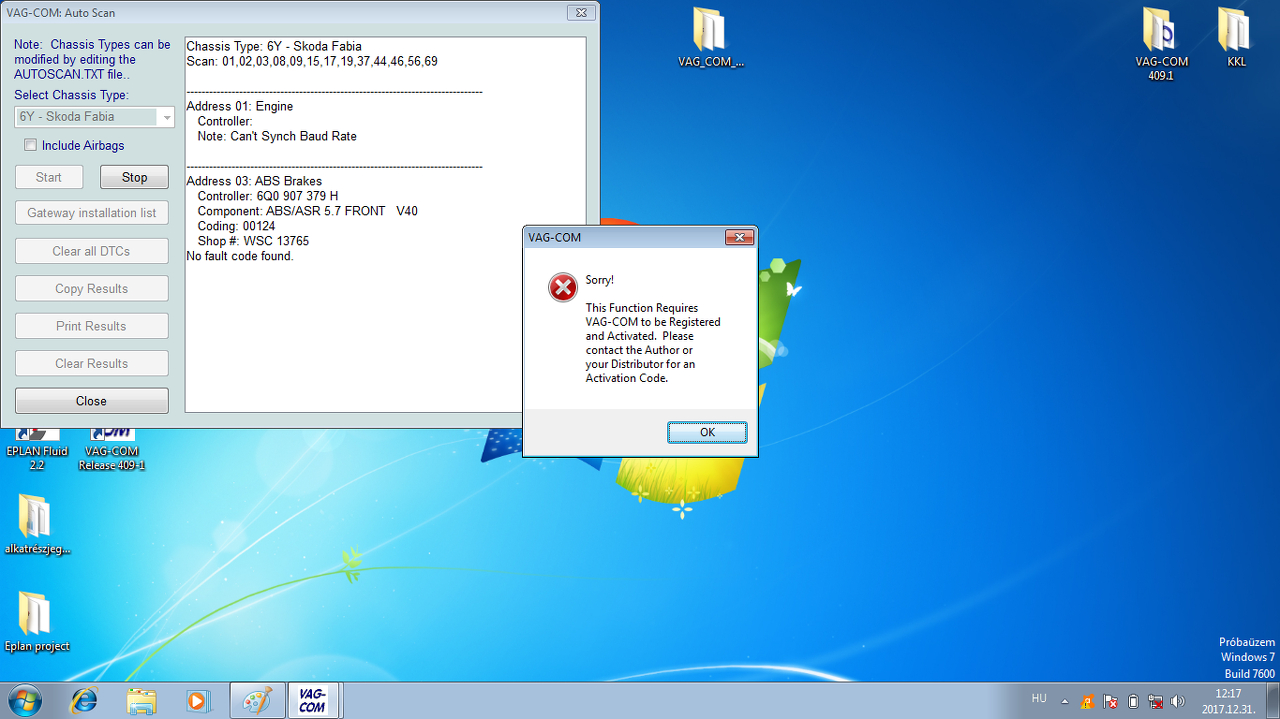The image size is (1280, 719).
Task: Click the Show desktop button
Action: pyautogui.click(x=1272, y=701)
